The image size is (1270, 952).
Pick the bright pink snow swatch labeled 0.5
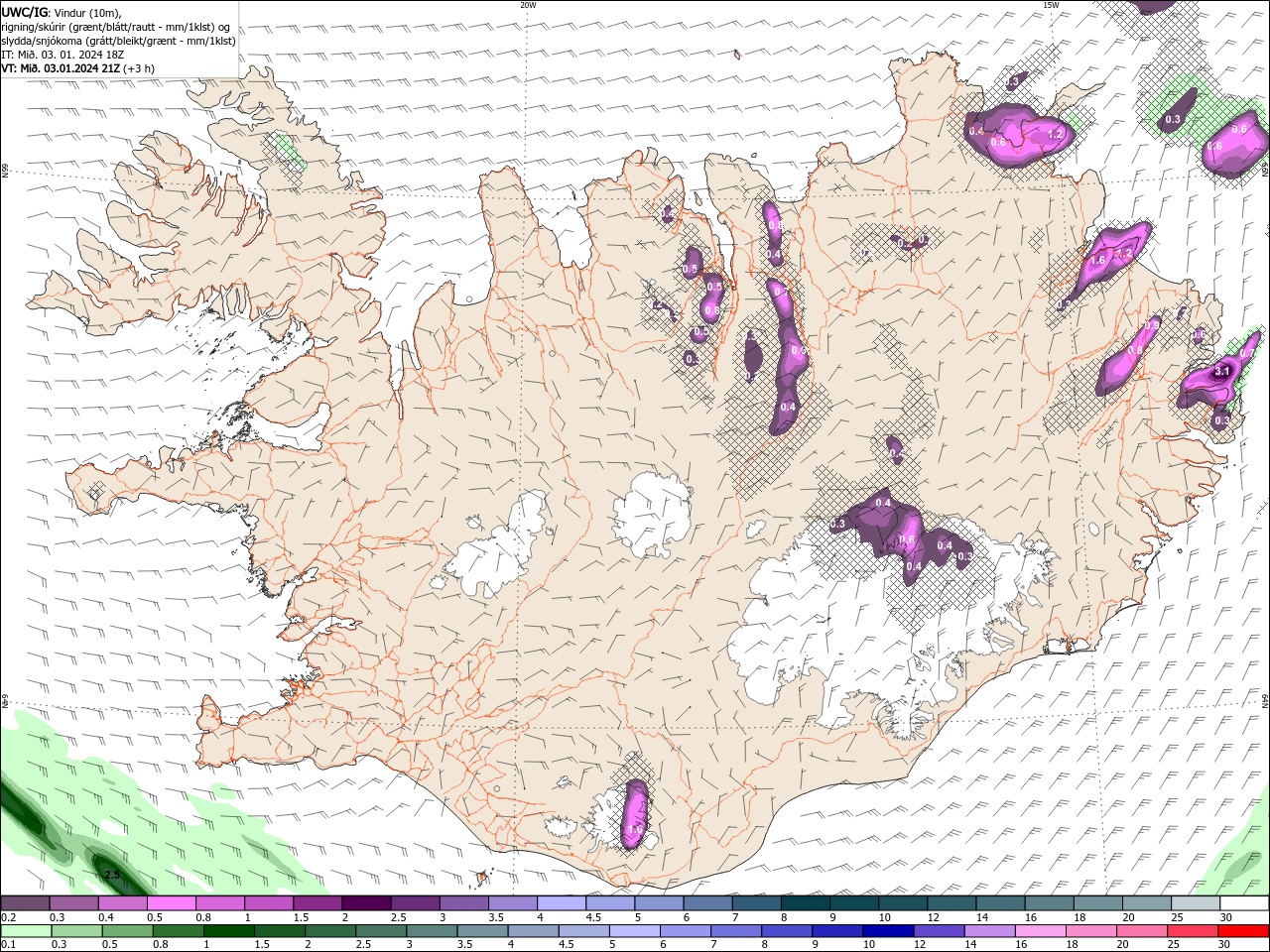(171, 903)
